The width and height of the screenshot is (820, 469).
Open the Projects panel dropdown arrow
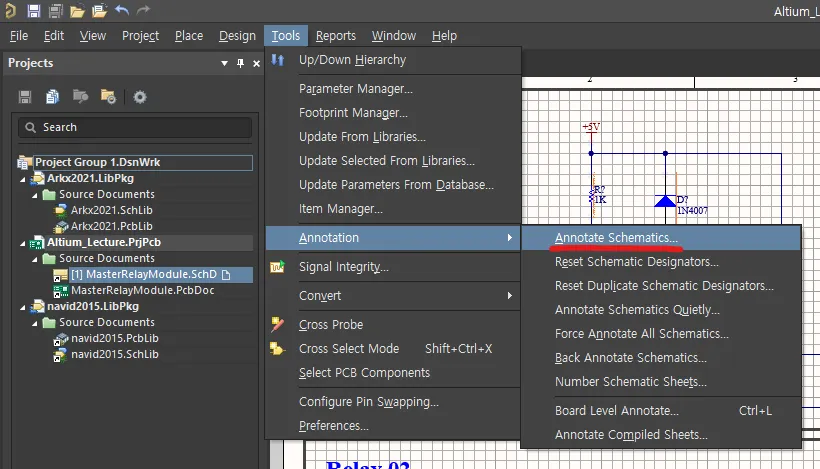pos(224,63)
